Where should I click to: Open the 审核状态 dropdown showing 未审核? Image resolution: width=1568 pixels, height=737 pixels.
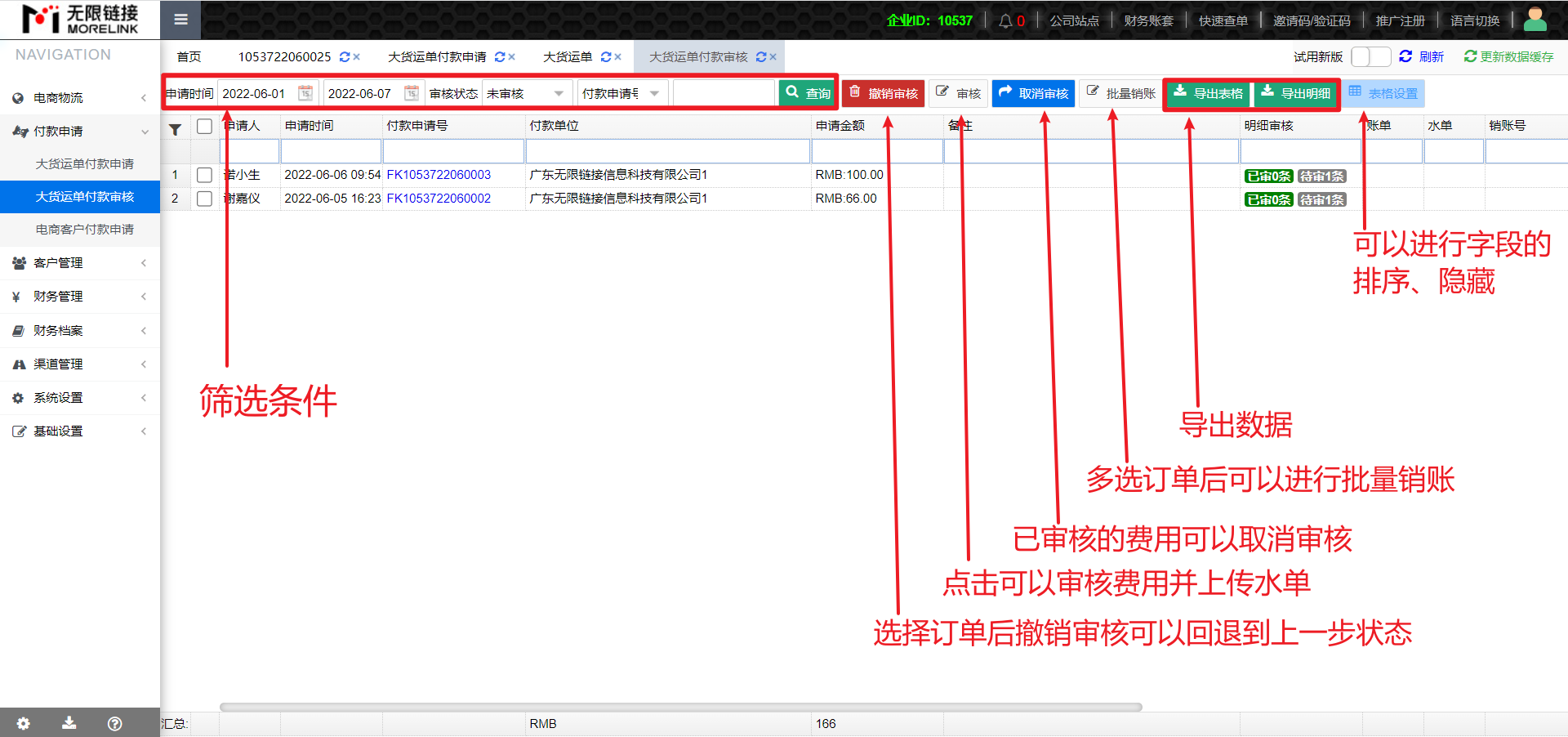pos(527,93)
